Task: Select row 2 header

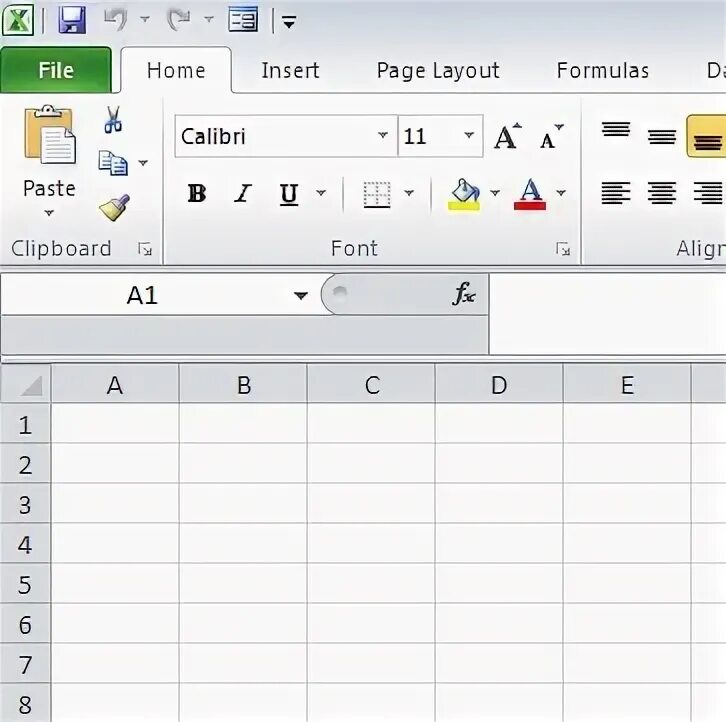Action: click(25, 465)
